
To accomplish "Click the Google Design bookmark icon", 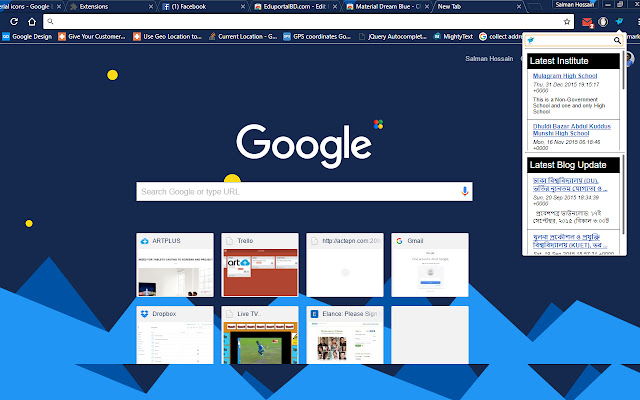I will point(6,37).
